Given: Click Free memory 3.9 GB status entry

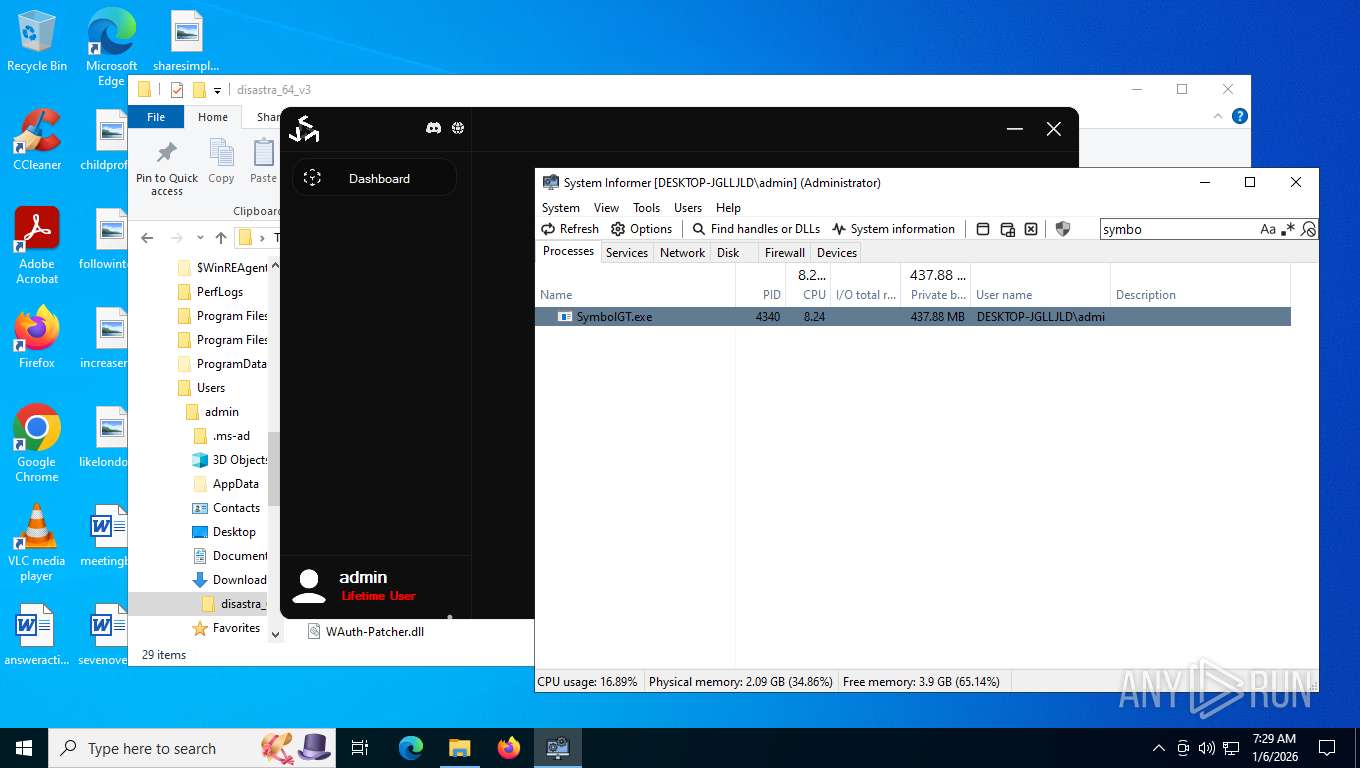Looking at the screenshot, I should [921, 682].
